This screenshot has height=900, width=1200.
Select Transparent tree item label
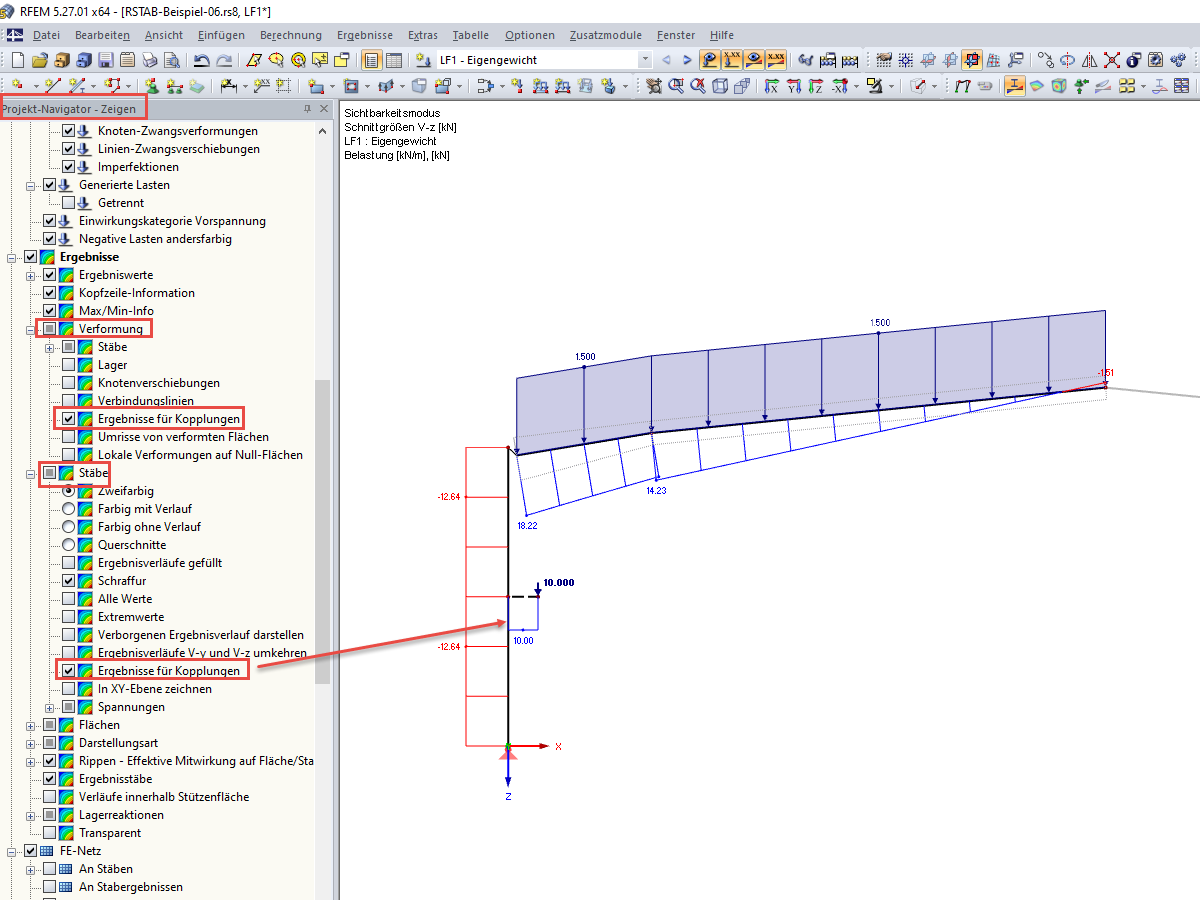tap(110, 833)
